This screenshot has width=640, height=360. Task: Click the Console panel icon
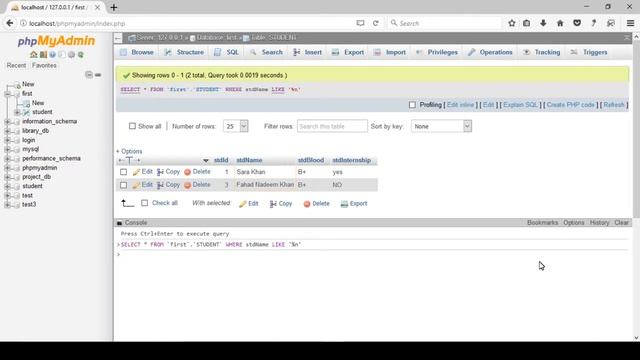coord(120,223)
